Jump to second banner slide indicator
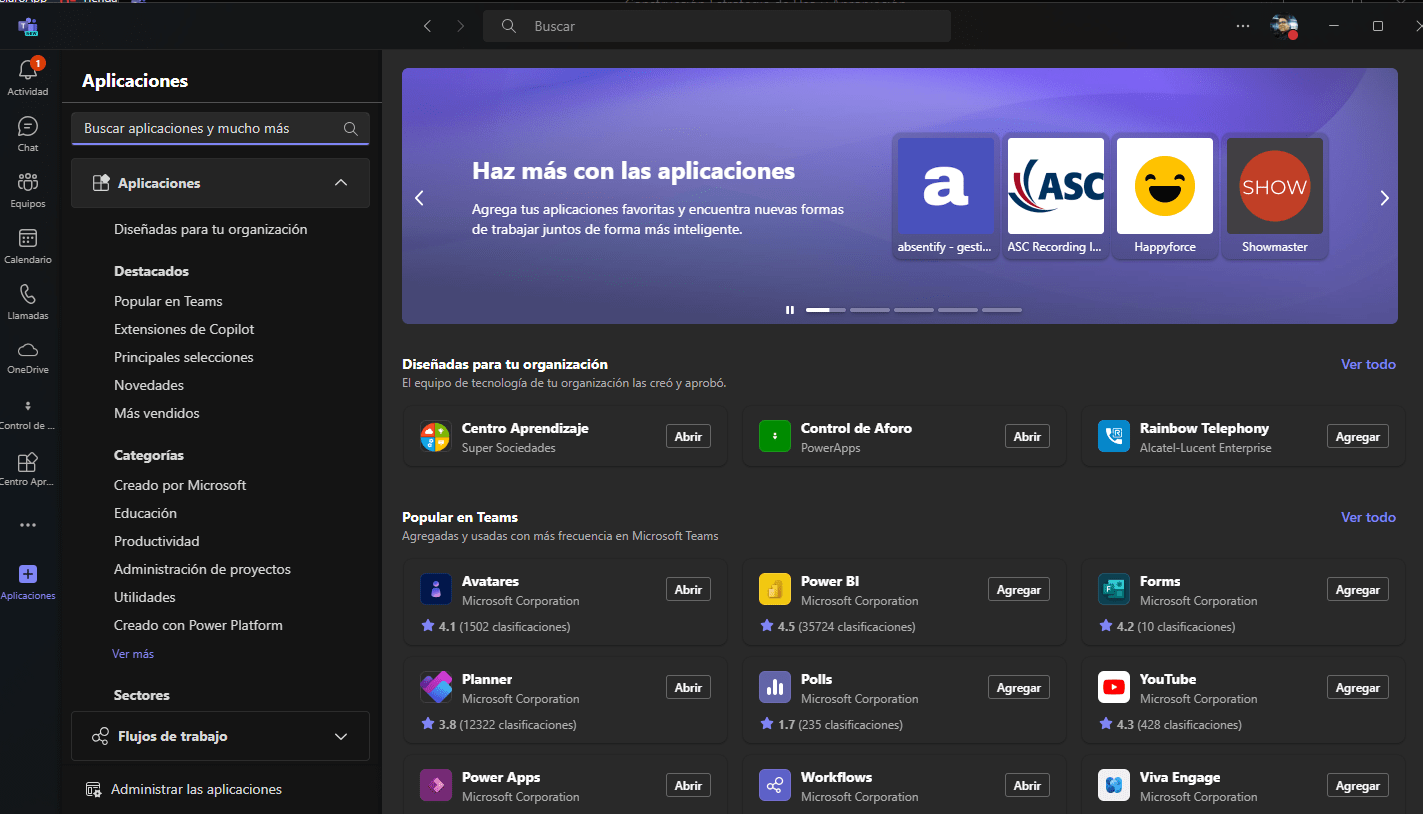Screen dimensions: 1423x814 [x=870, y=310]
